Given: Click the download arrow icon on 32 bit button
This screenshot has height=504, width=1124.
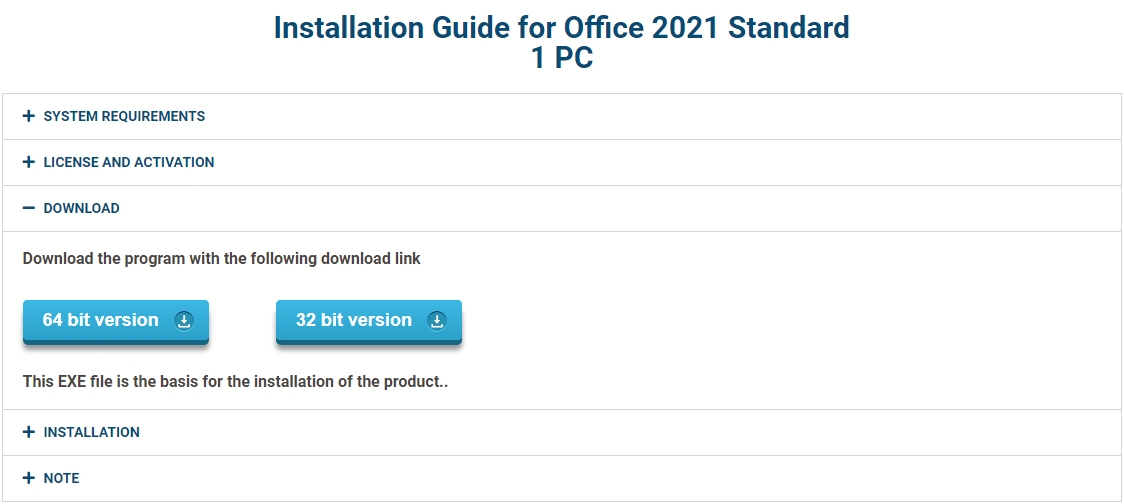Looking at the screenshot, I should pos(436,321).
